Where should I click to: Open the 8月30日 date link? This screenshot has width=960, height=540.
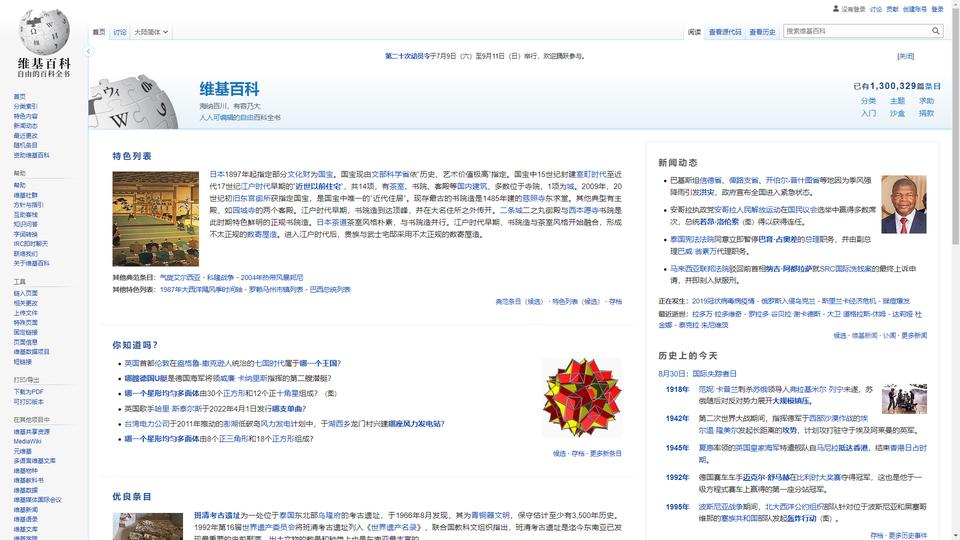(x=672, y=373)
